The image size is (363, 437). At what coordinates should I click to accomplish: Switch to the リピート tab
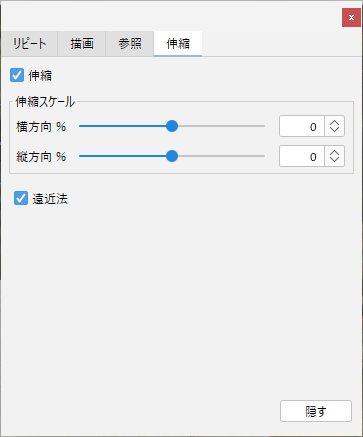point(29,44)
